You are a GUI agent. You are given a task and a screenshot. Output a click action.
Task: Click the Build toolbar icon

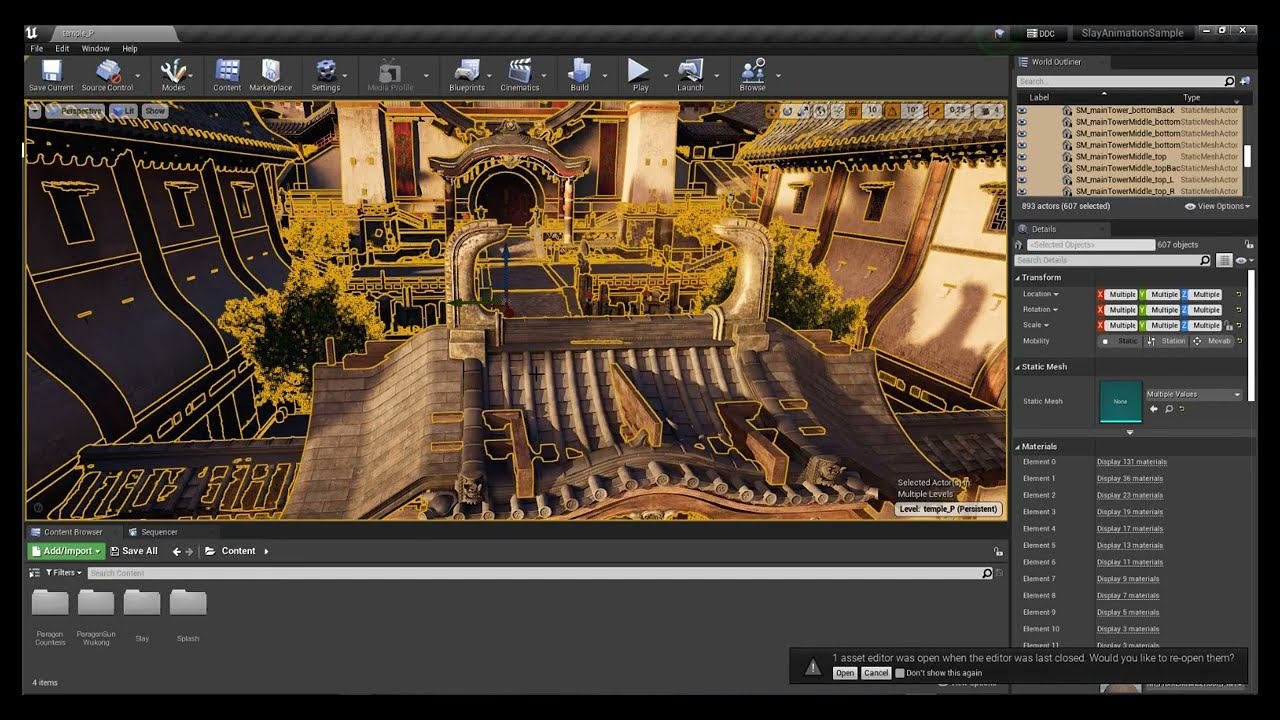coord(579,74)
